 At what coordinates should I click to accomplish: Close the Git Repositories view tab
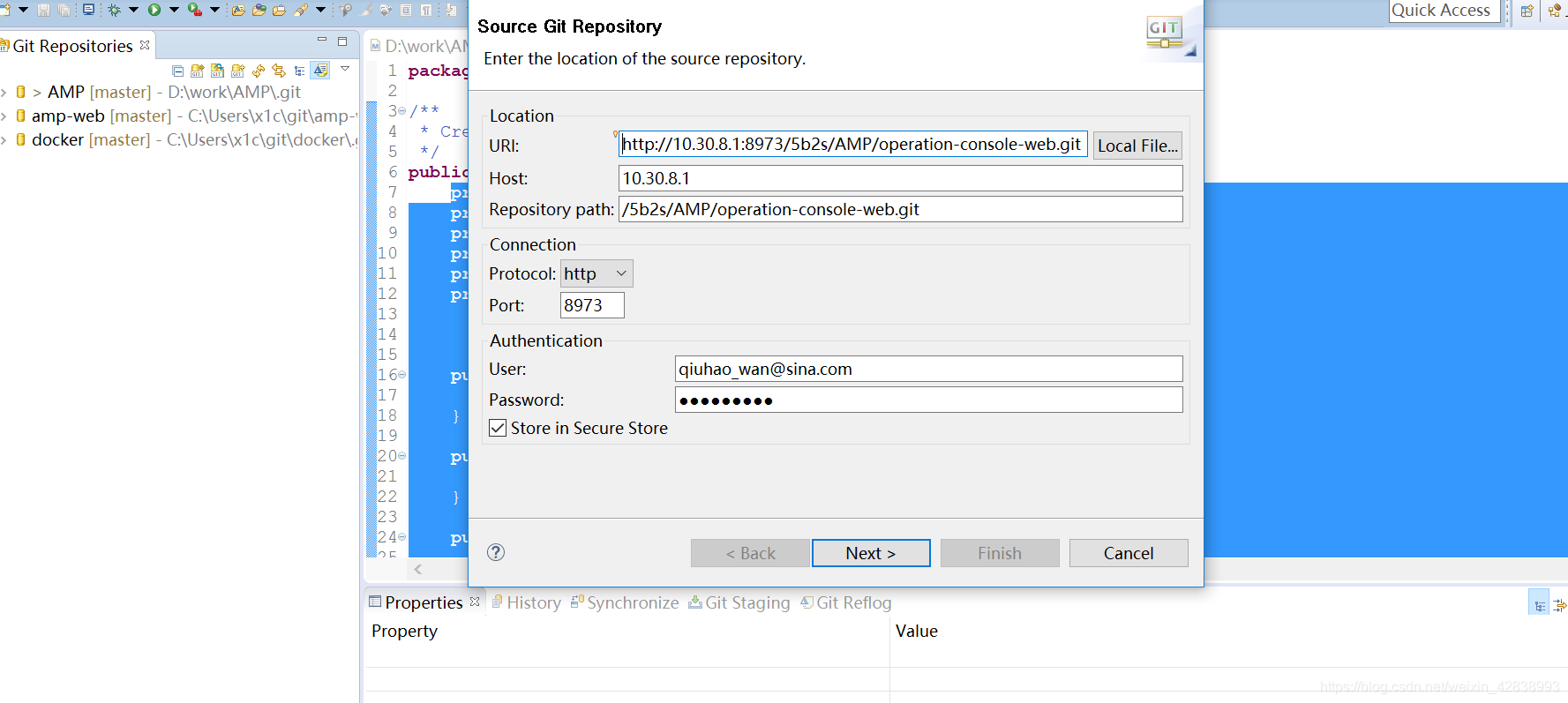pos(145,45)
